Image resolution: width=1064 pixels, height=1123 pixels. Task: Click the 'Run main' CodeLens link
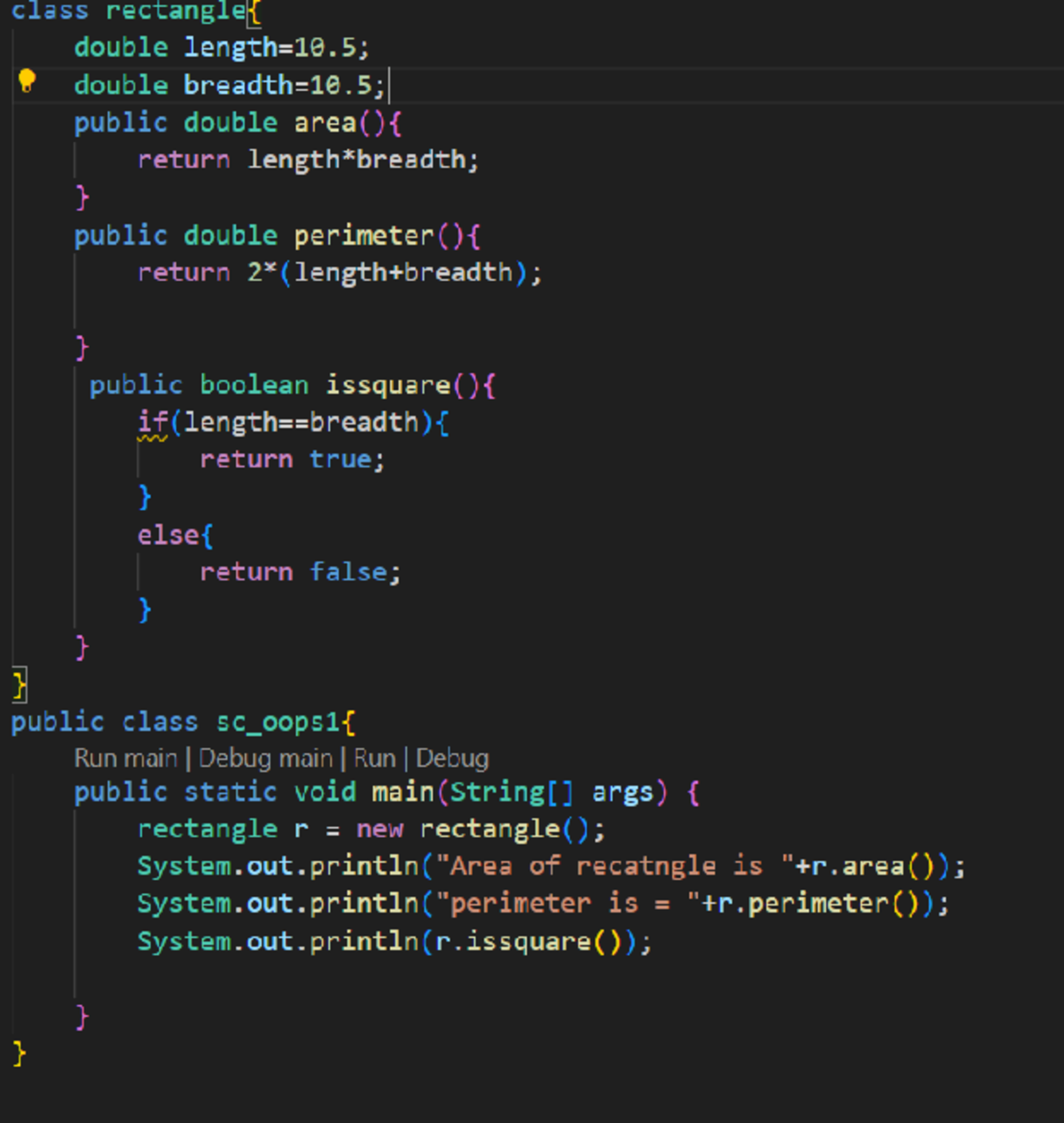click(x=126, y=758)
